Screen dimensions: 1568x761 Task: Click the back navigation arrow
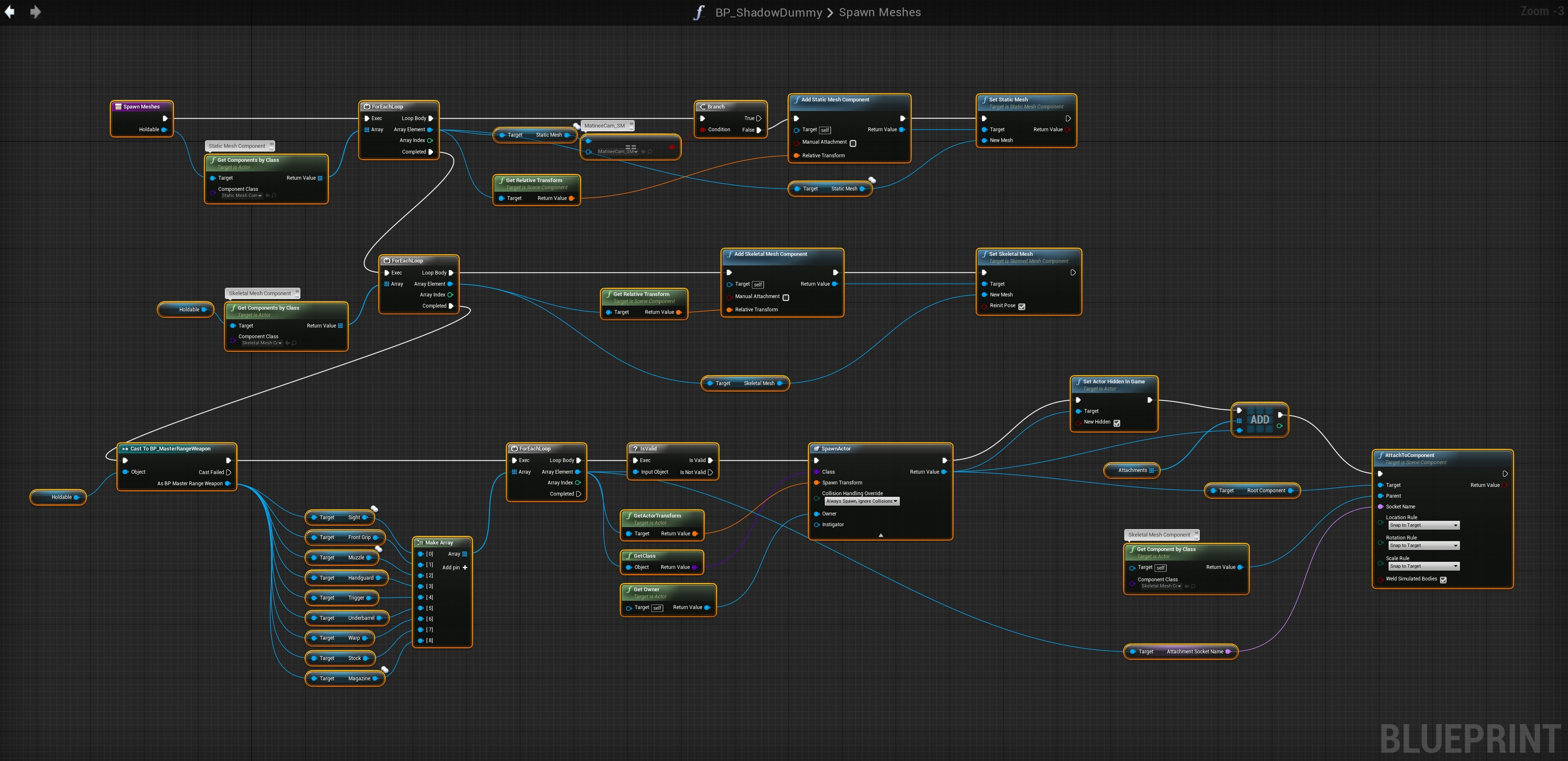[x=10, y=12]
